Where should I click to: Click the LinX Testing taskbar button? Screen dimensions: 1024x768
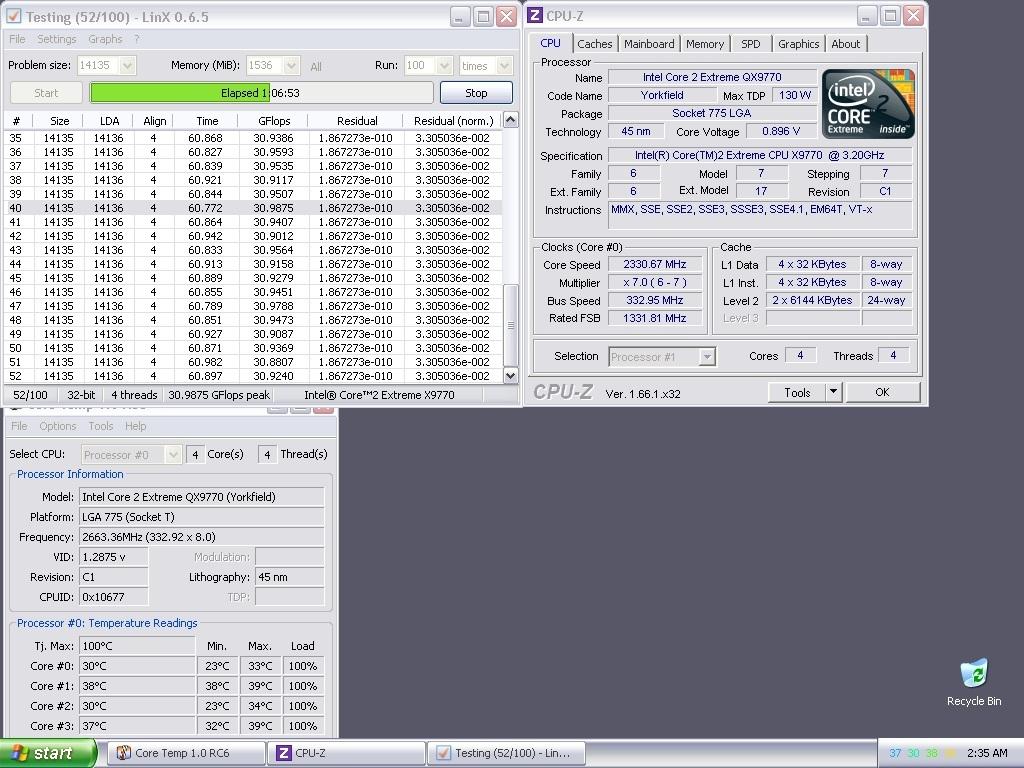506,753
